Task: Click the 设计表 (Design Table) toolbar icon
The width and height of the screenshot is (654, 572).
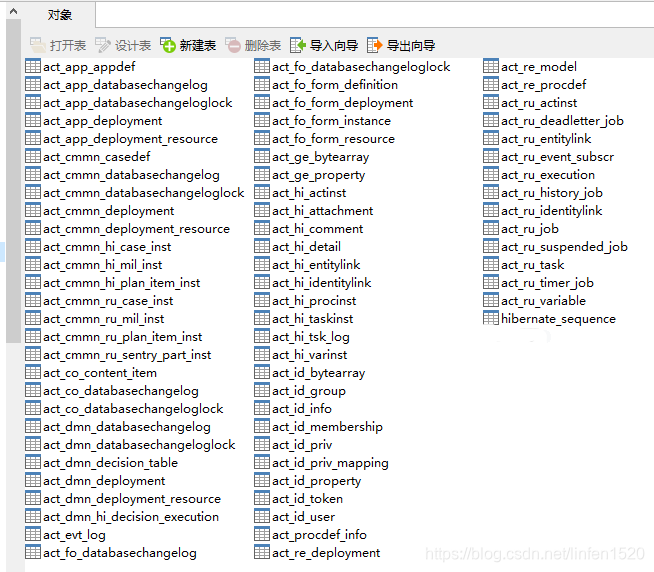Action: tap(103, 45)
